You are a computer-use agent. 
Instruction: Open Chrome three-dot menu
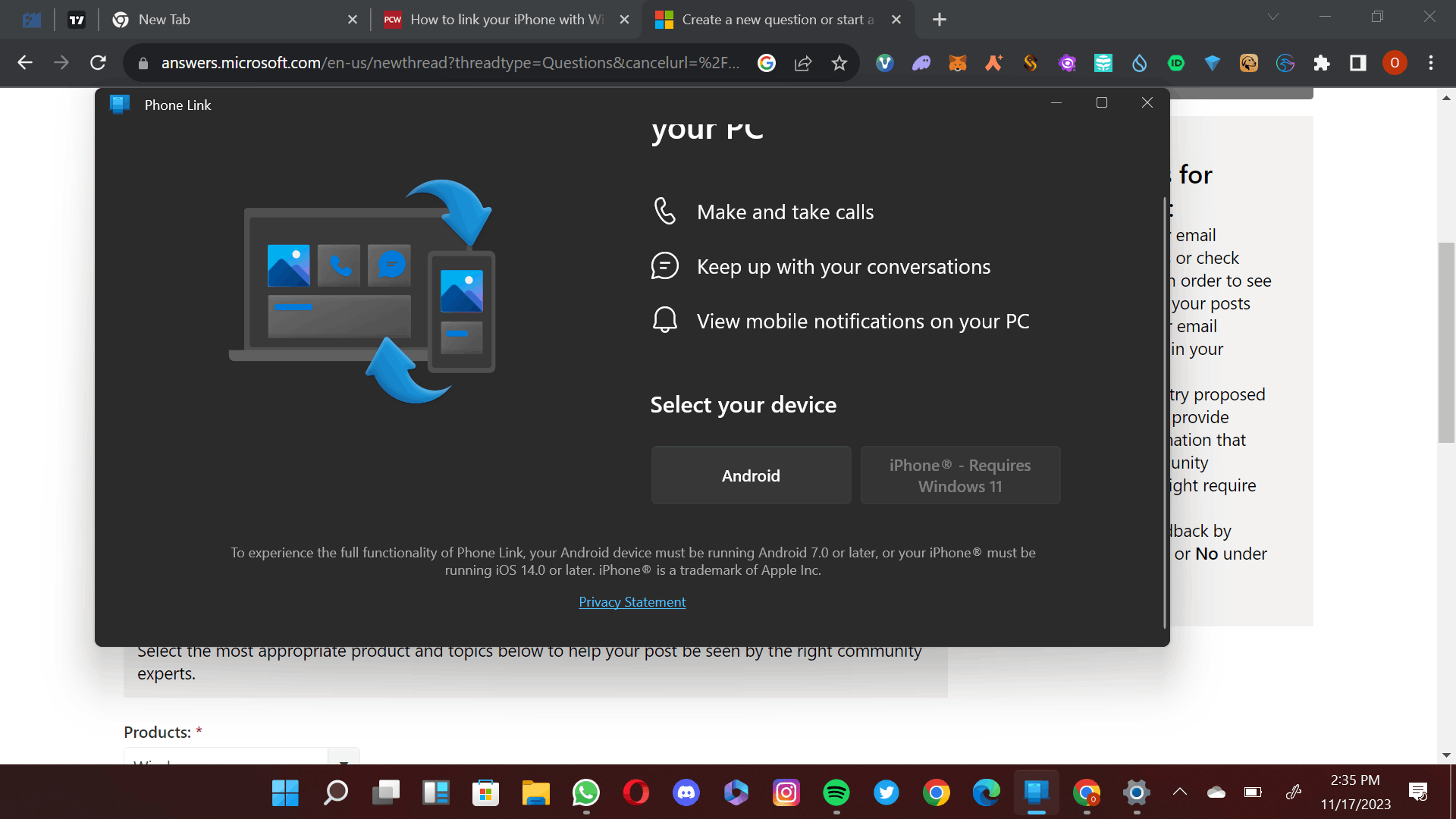point(1431,63)
